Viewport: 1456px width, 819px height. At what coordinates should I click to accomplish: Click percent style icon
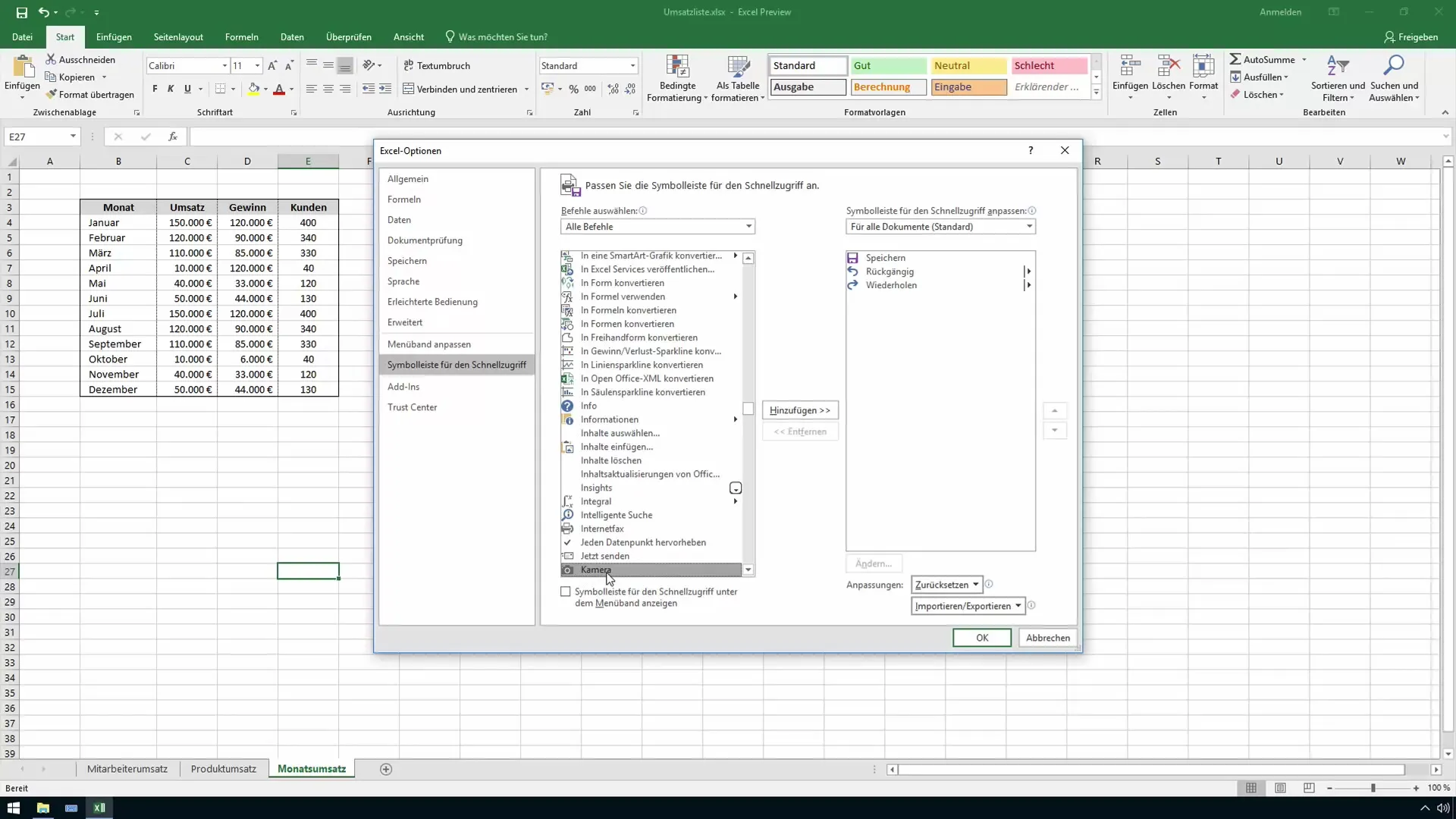[x=574, y=89]
